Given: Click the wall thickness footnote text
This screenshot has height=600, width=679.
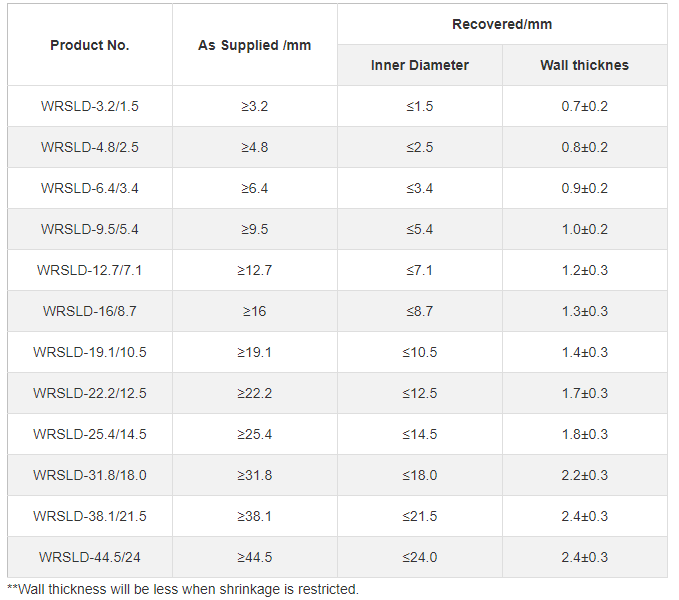Looking at the screenshot, I should click(x=183, y=589).
